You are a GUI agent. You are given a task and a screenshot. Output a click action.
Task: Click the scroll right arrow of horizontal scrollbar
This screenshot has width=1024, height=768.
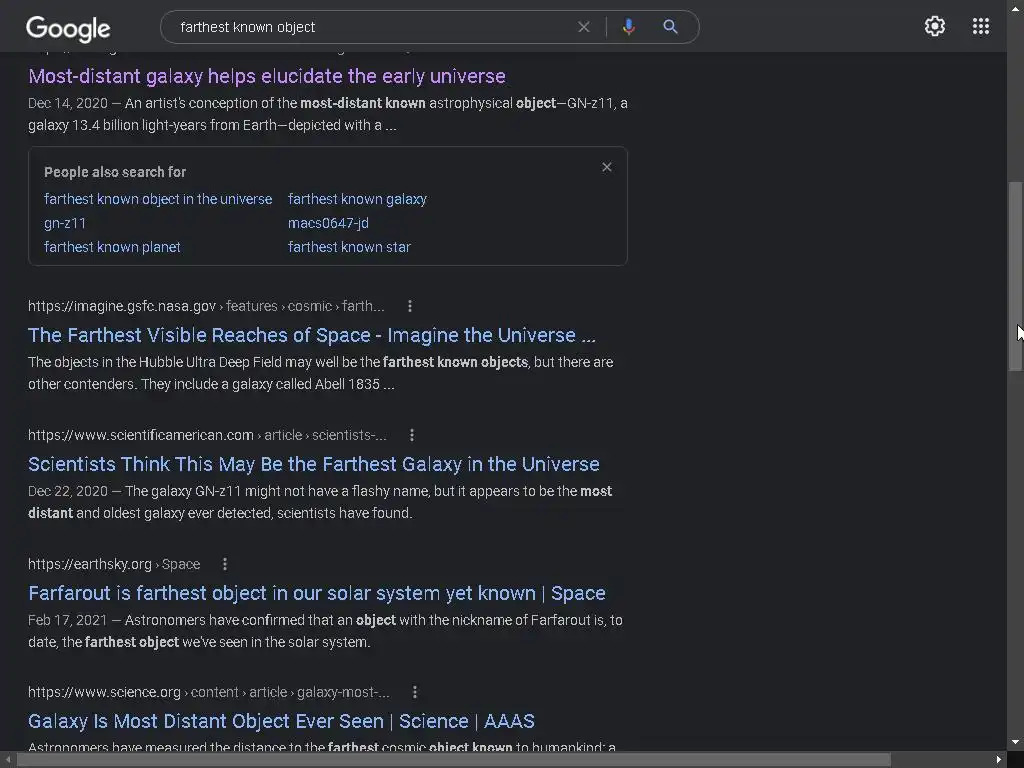(999, 760)
